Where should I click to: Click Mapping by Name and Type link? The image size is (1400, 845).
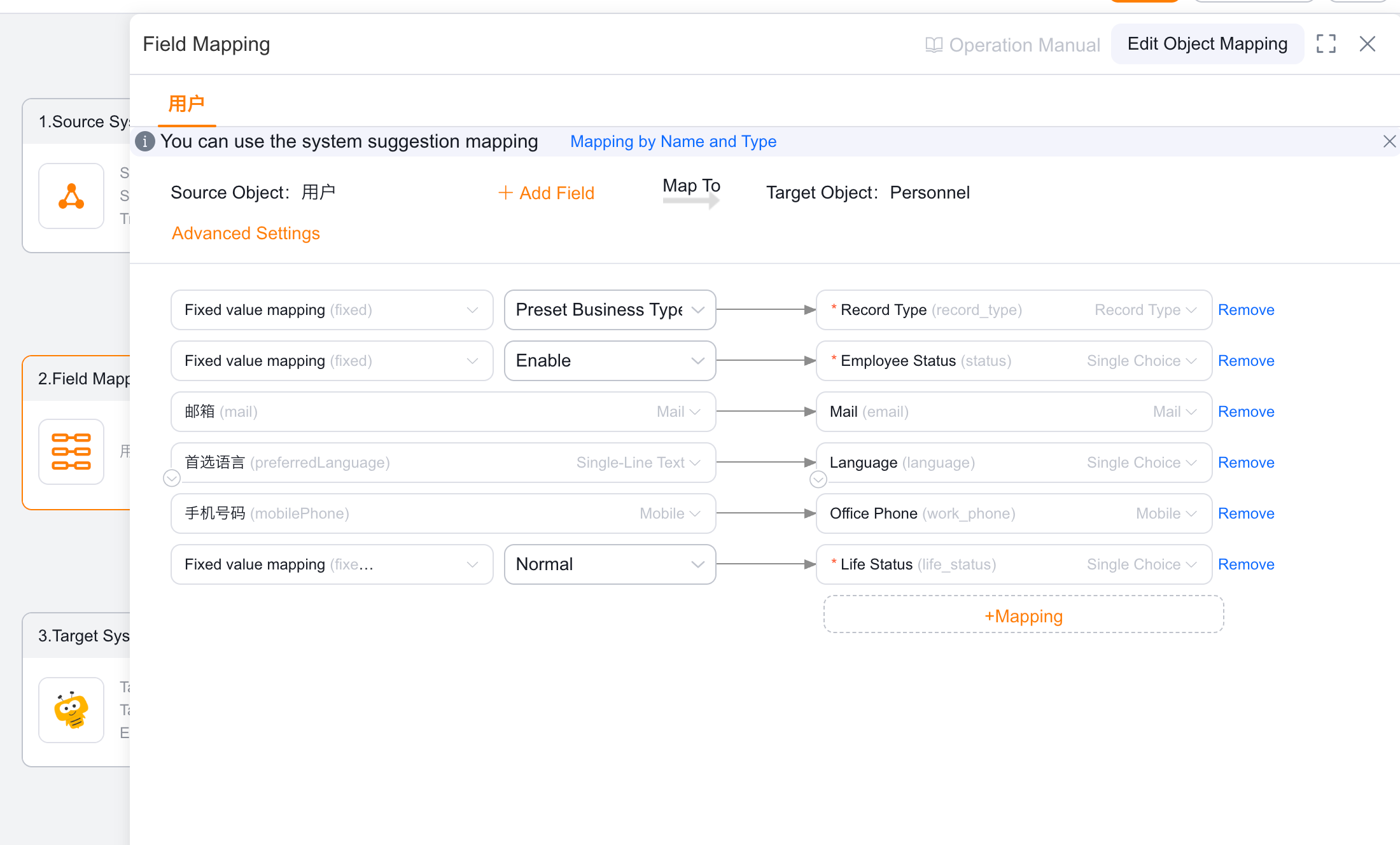[x=673, y=141]
